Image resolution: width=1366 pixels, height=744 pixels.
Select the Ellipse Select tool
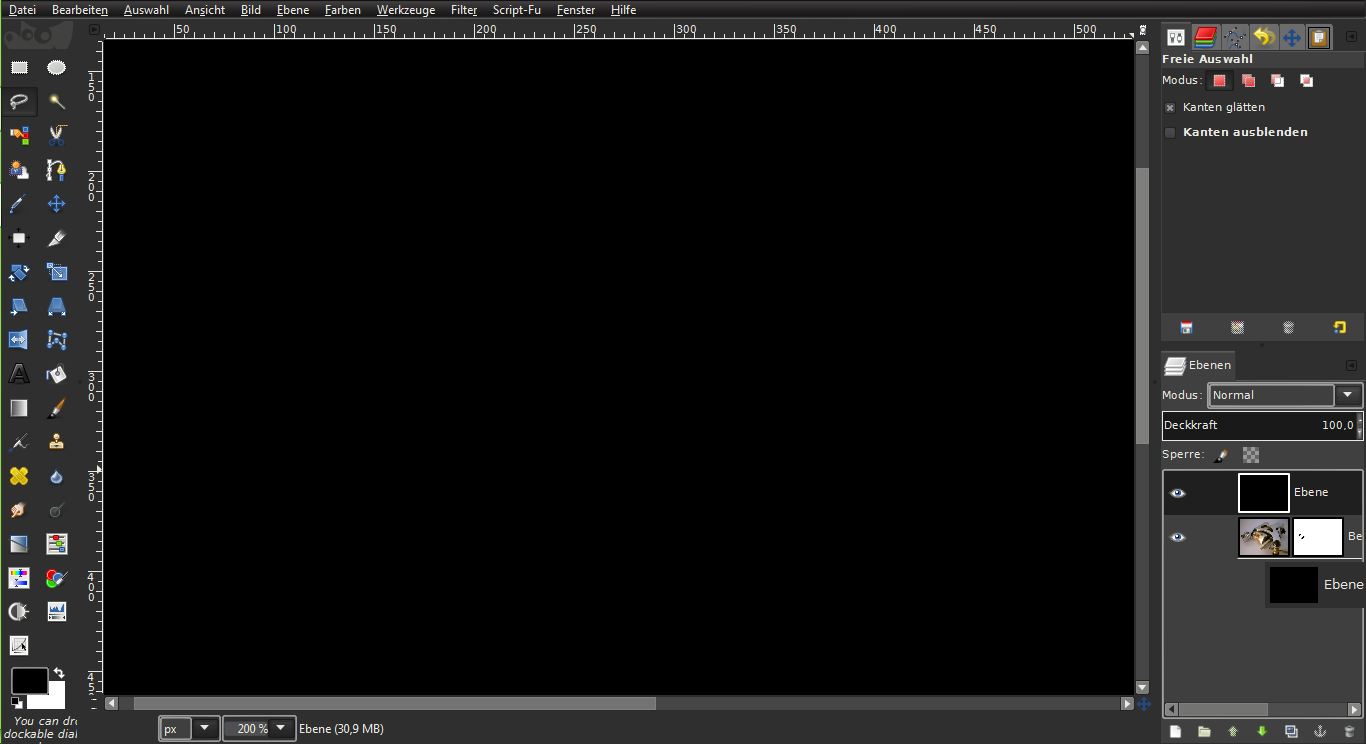(x=56, y=67)
